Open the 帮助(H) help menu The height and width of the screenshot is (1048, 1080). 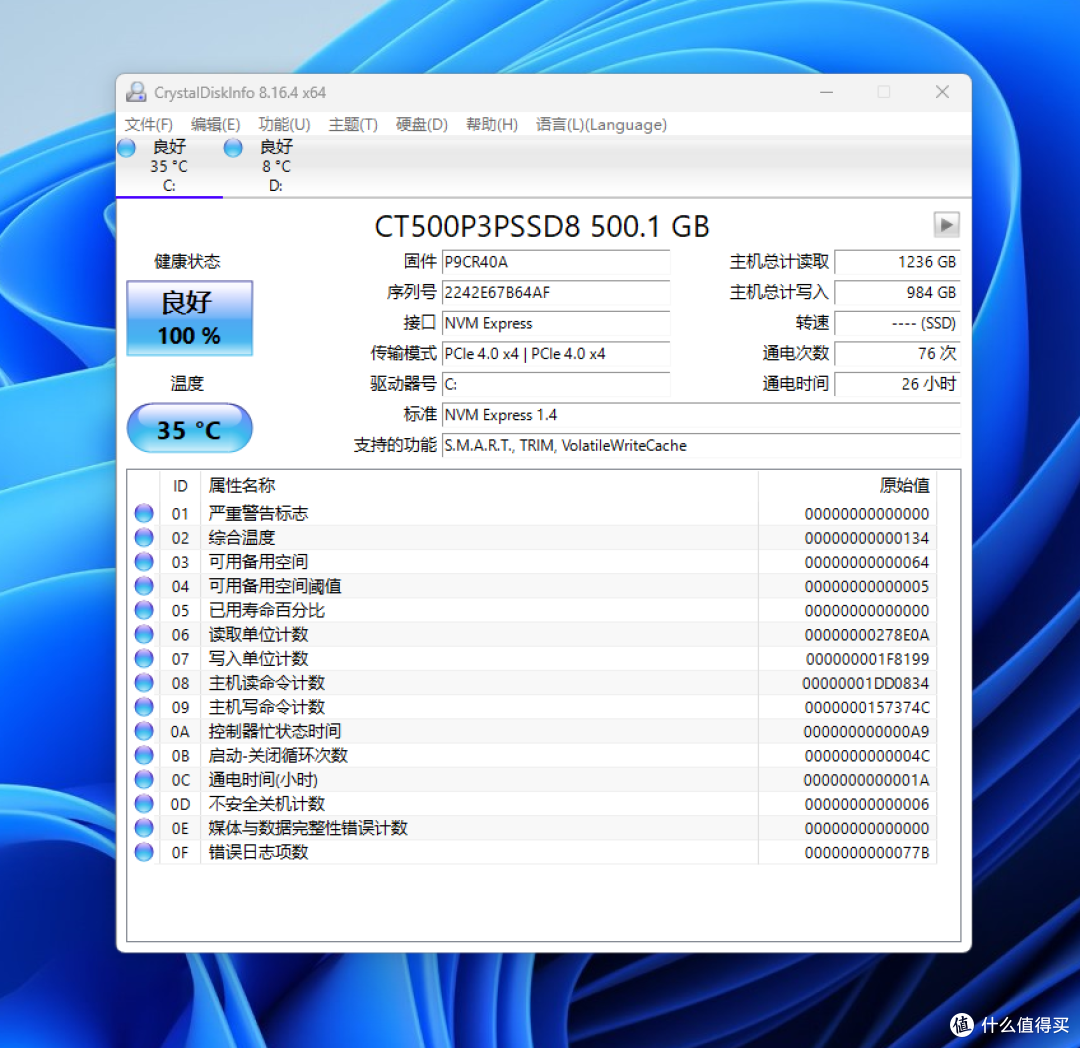pos(491,124)
